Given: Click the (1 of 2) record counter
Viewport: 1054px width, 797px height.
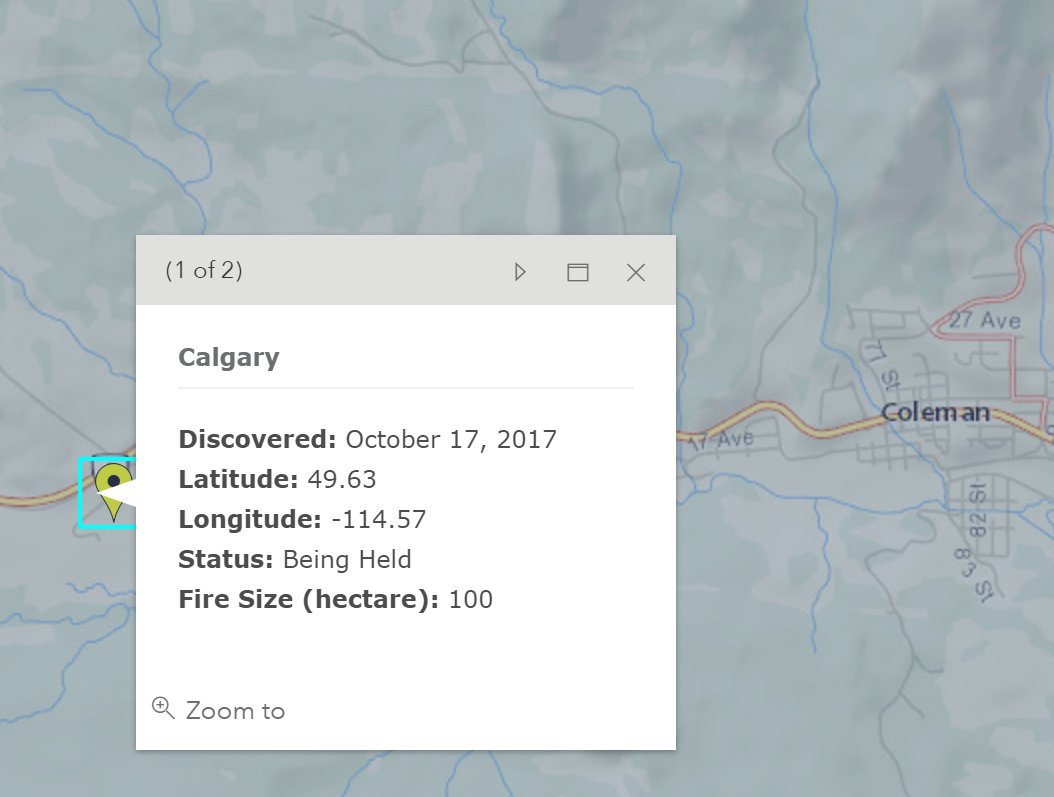Looking at the screenshot, I should [203, 270].
